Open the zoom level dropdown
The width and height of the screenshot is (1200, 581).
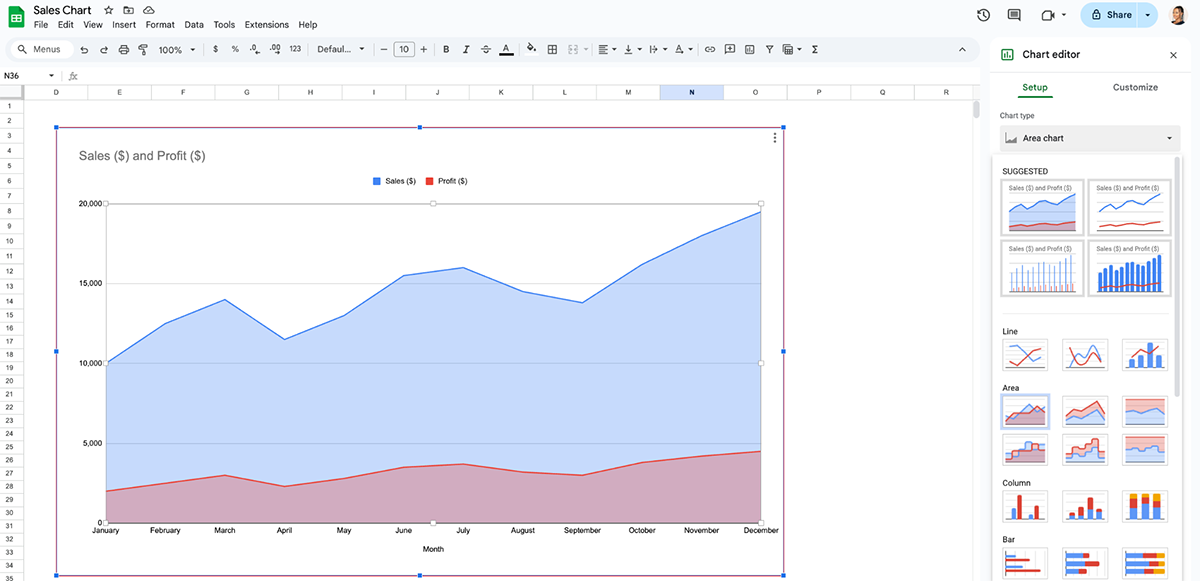point(176,48)
